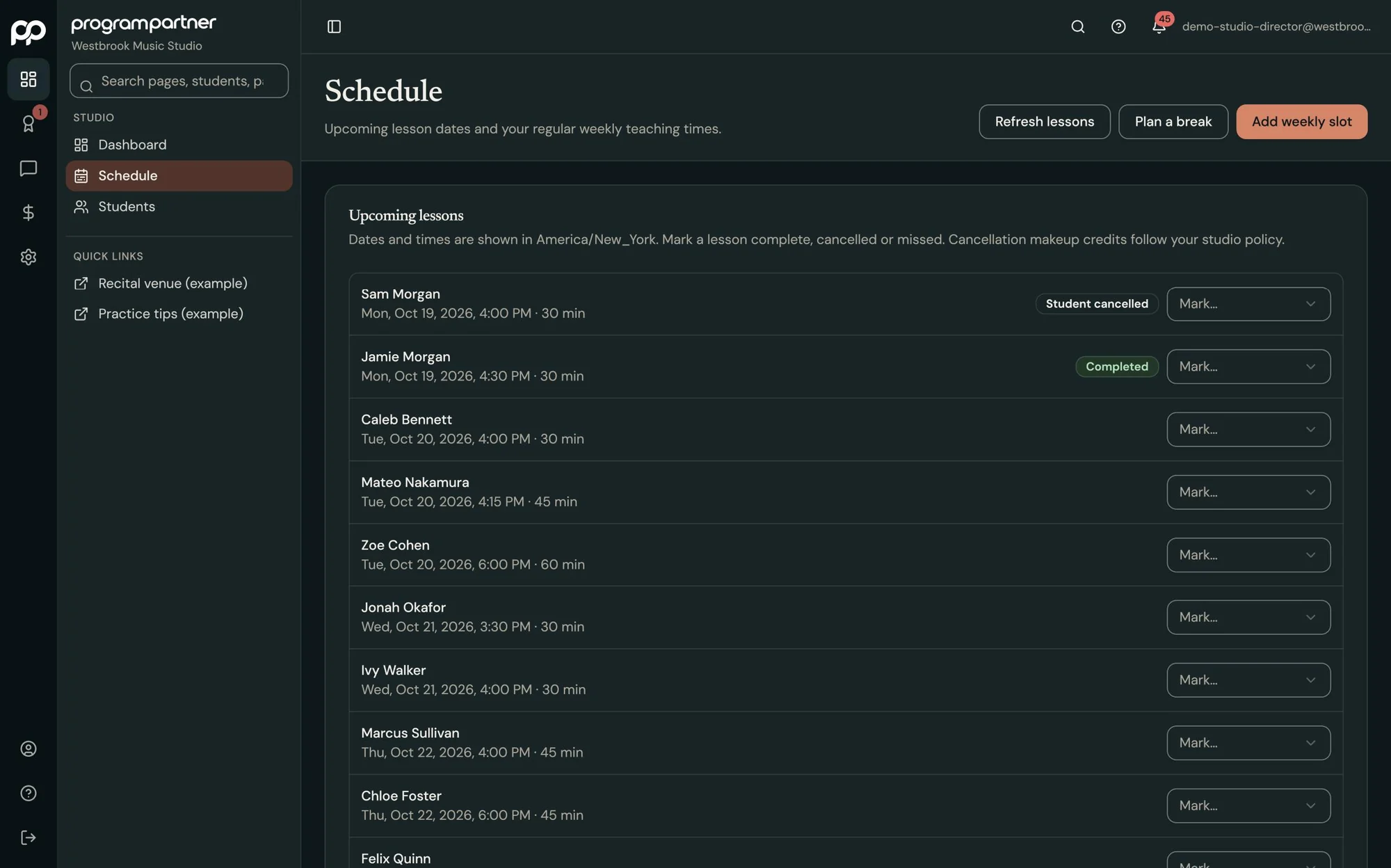Click the Marcus Sullivan lesson name
Screen dimensions: 1391x868
(410, 733)
